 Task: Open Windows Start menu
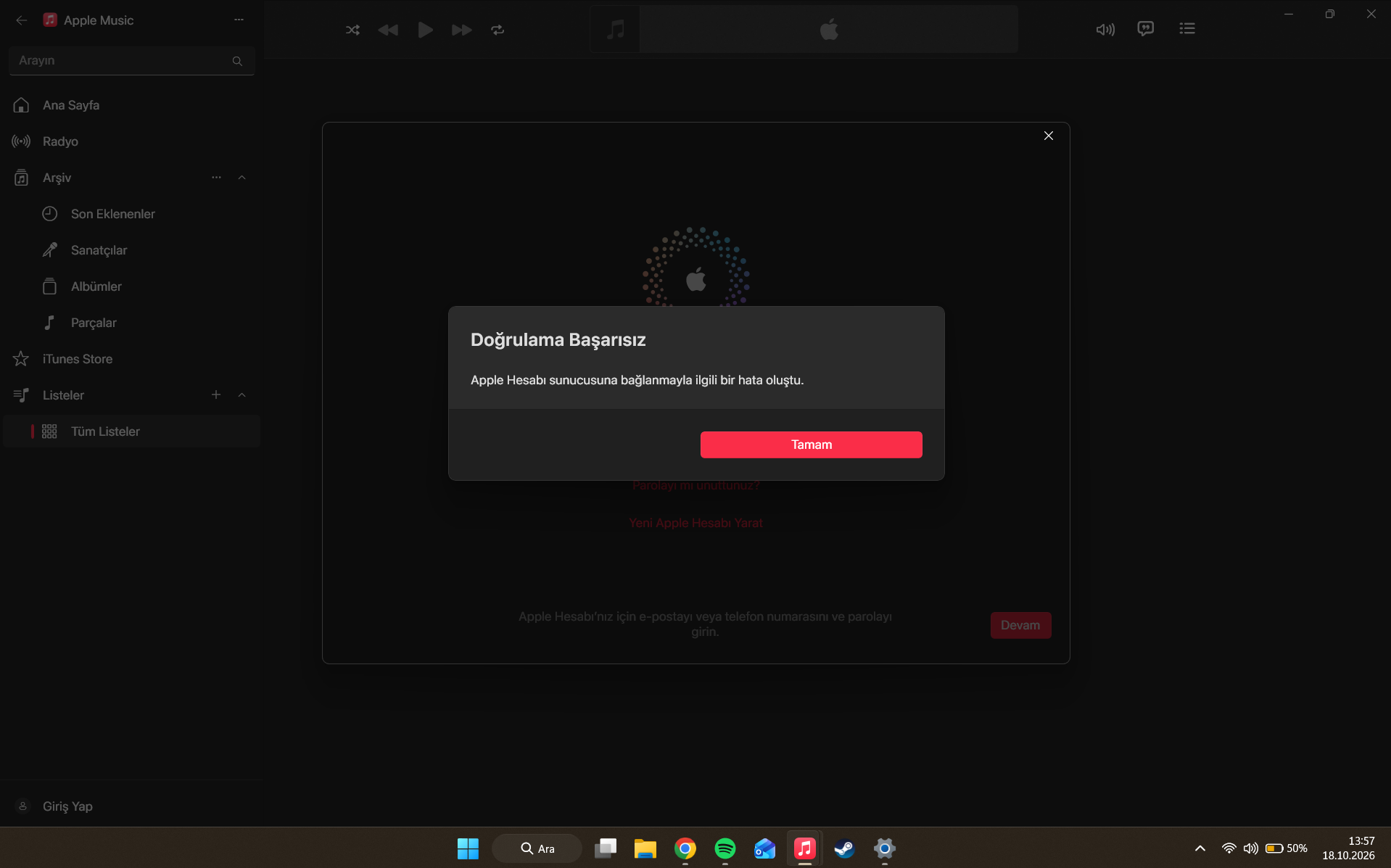468,848
